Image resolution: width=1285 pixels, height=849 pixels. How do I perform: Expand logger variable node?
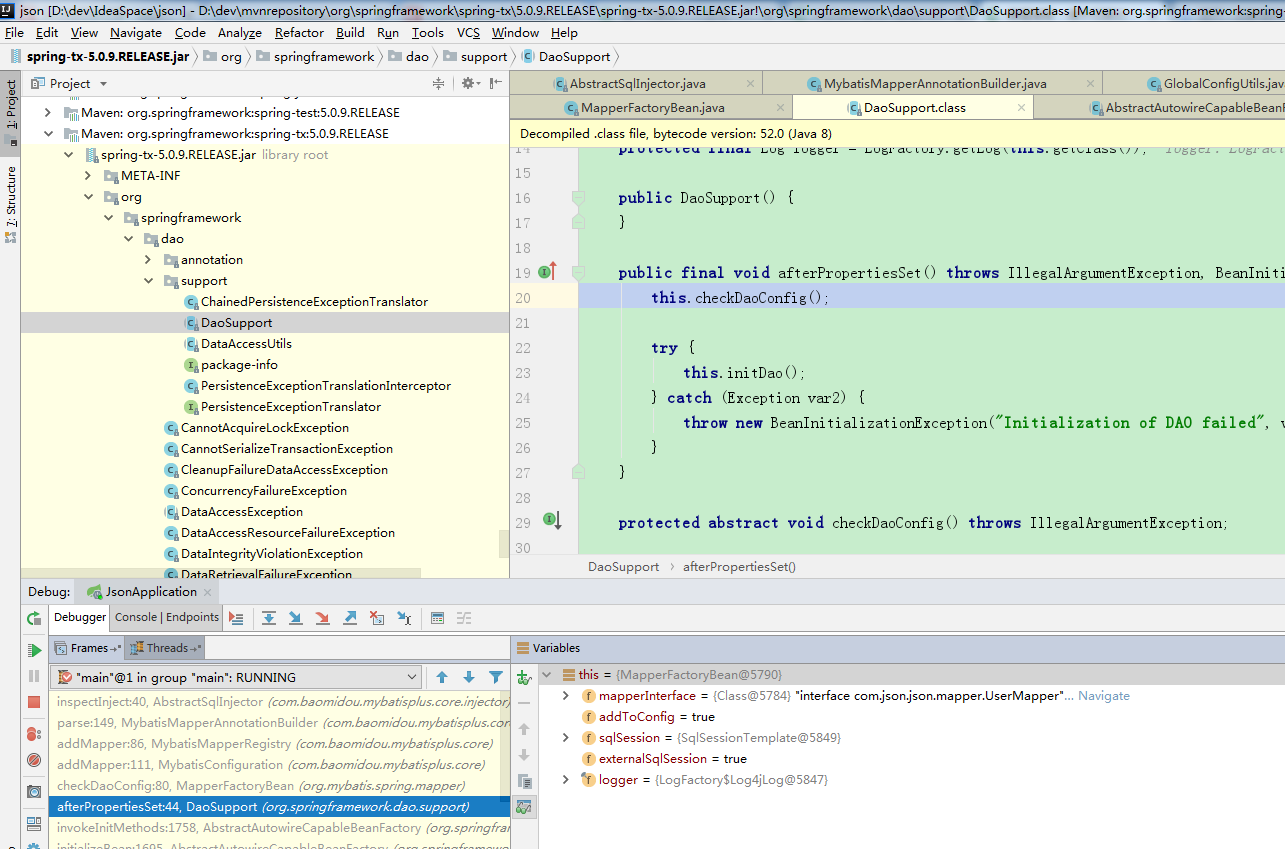[x=565, y=780]
